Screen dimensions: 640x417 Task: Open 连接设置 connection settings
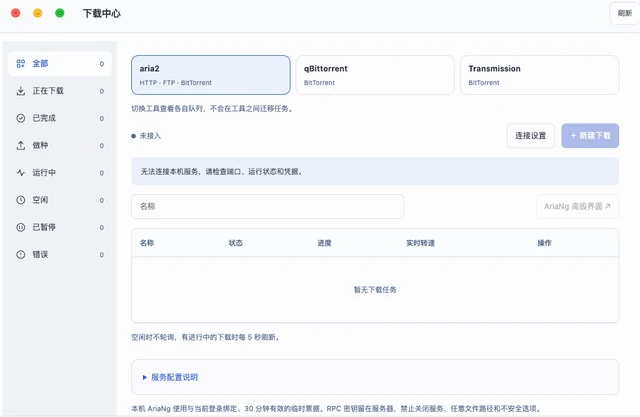tap(531, 135)
